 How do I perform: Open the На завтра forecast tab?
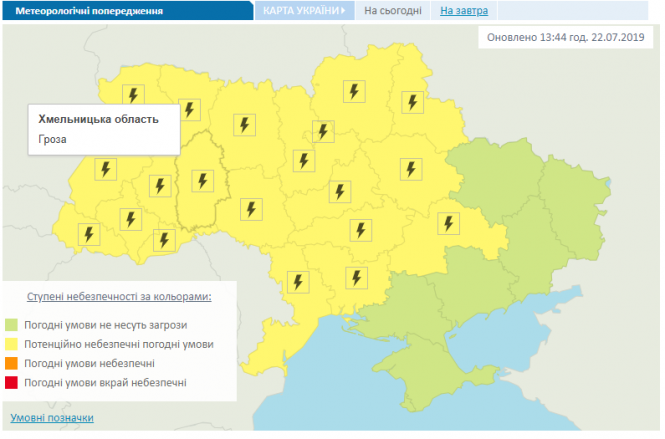tap(461, 11)
